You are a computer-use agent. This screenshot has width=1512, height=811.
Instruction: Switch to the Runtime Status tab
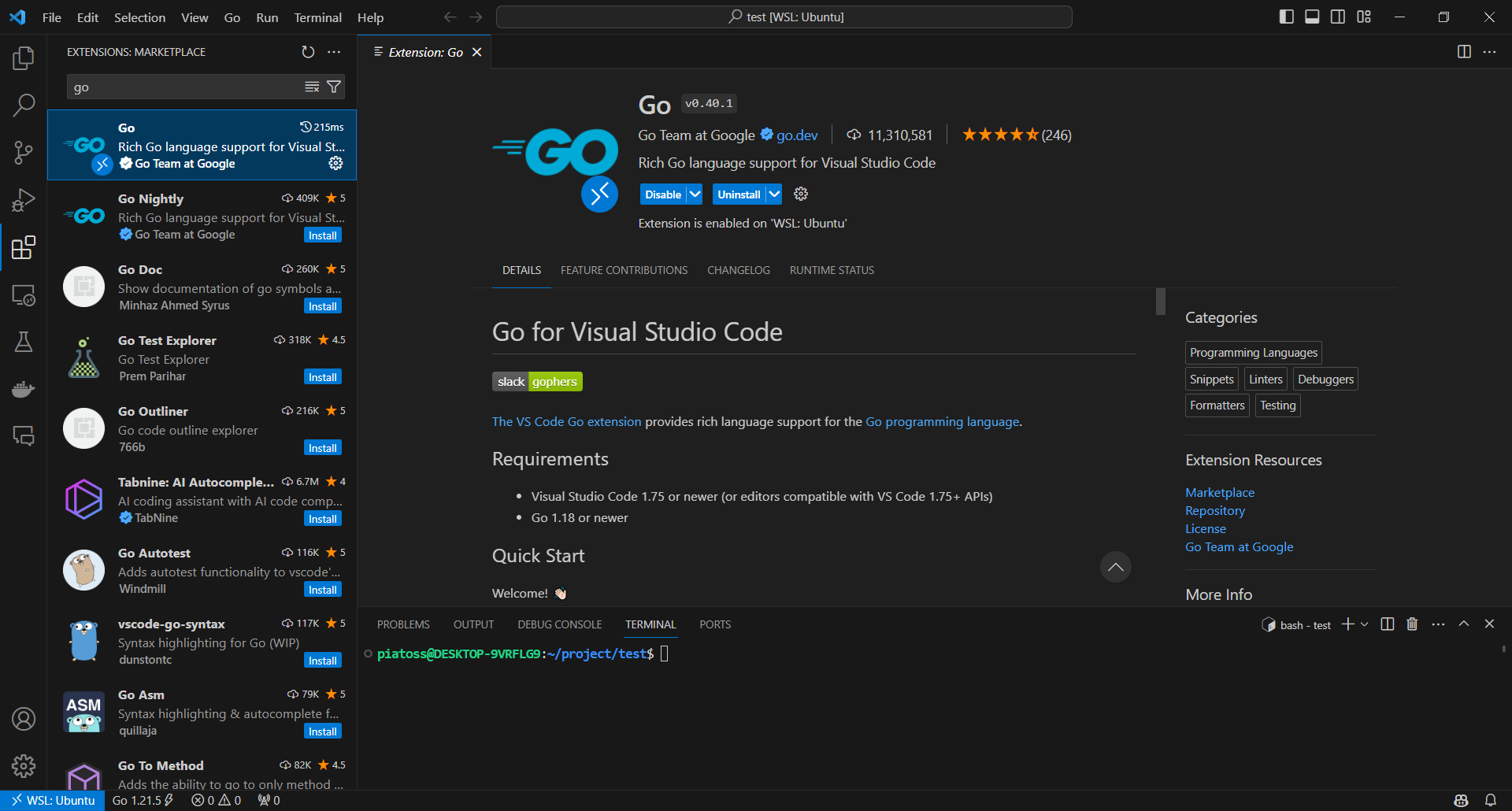click(832, 270)
